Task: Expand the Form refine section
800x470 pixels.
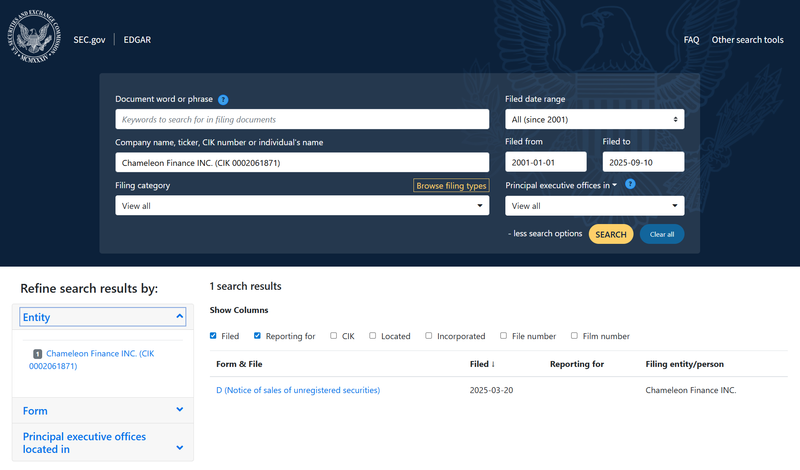Action: (x=103, y=411)
